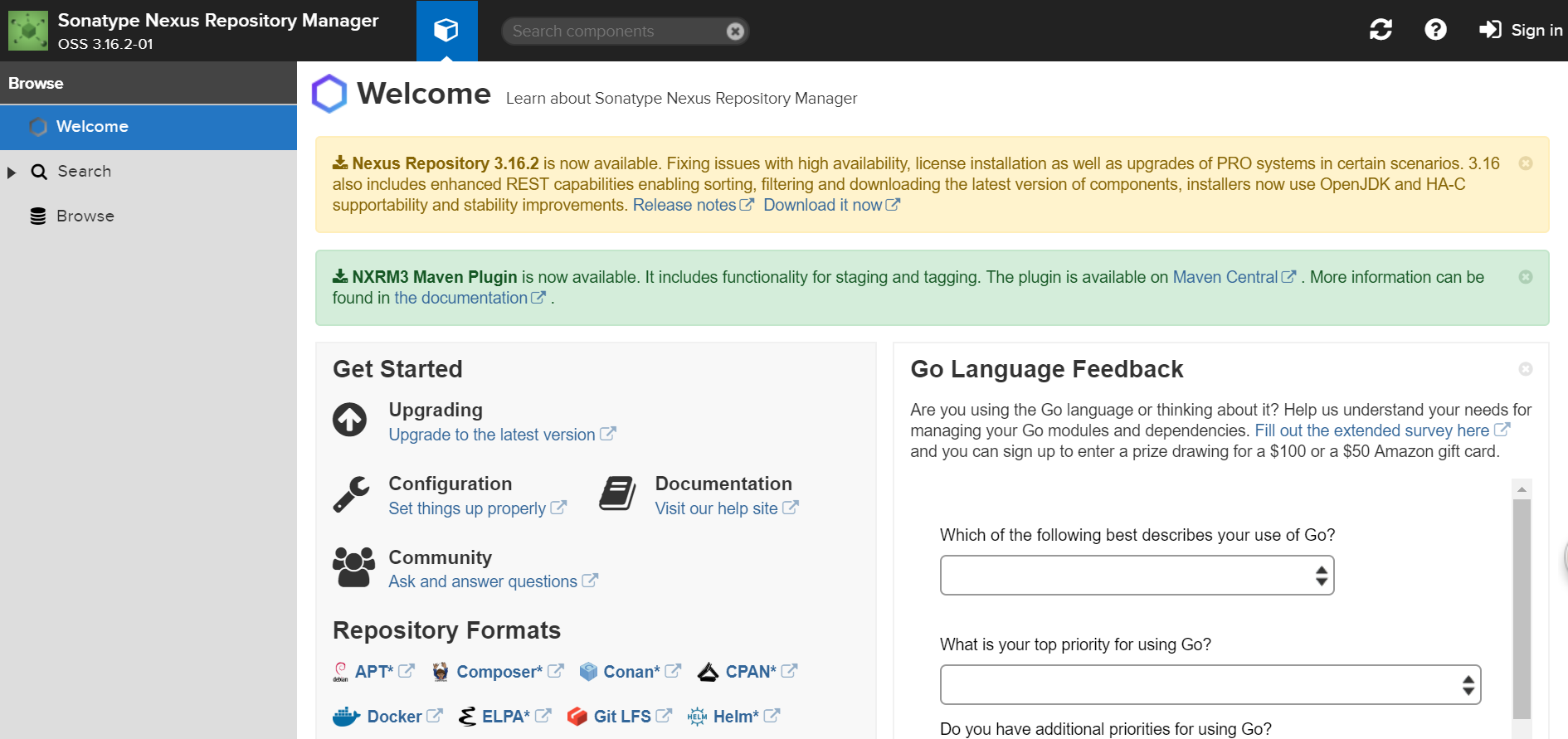Click the ELPA Emacs icon
The width and height of the screenshot is (1568, 739).
coord(467,717)
